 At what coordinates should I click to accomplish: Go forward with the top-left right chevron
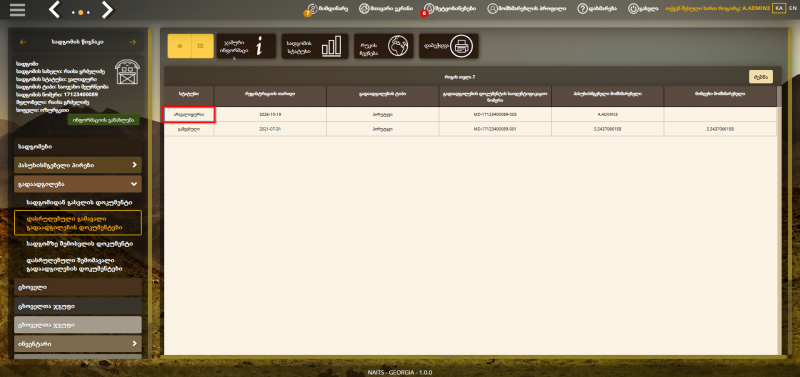107,10
